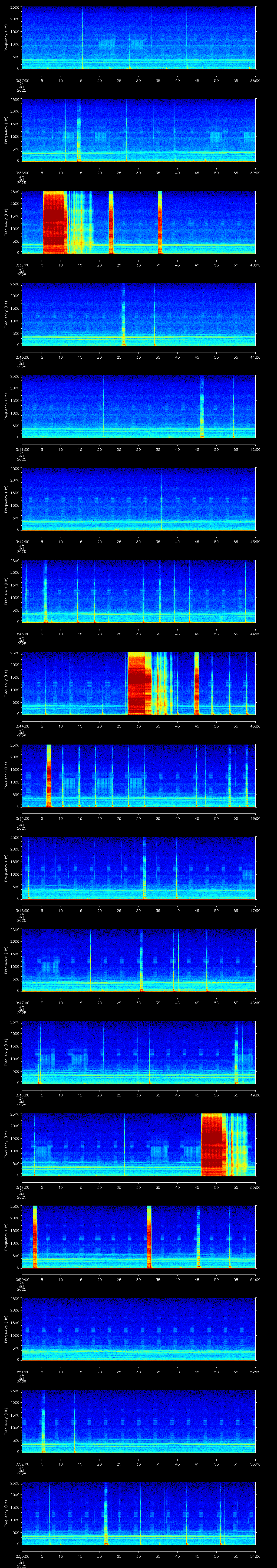Viewport: 277px width, 1568px height.
Task: Open the spectrogram panel starting at 0:47:00
Action: click(x=139, y=960)
